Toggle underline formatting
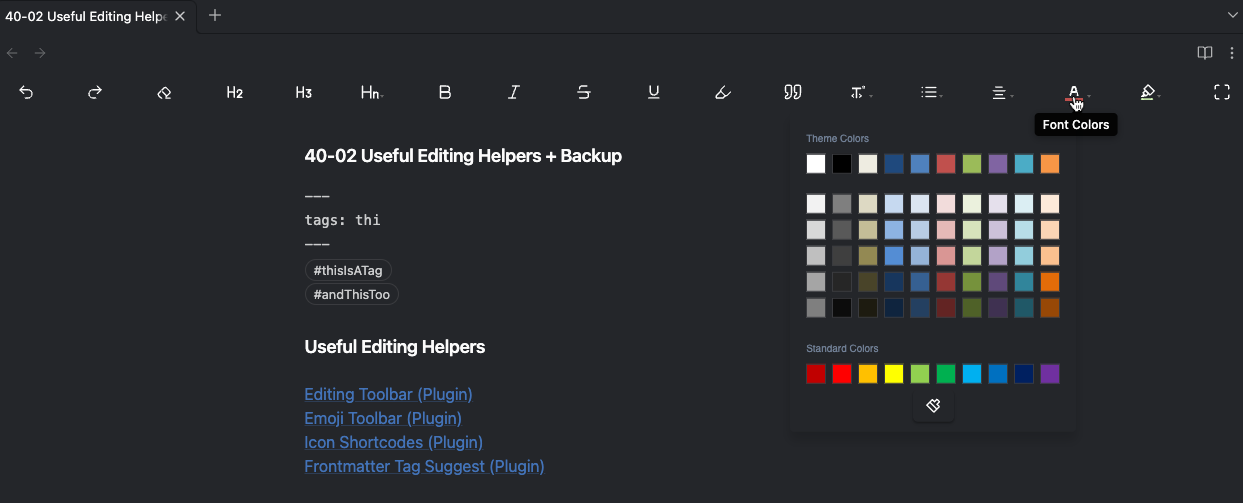1243x503 pixels. pyautogui.click(x=654, y=92)
